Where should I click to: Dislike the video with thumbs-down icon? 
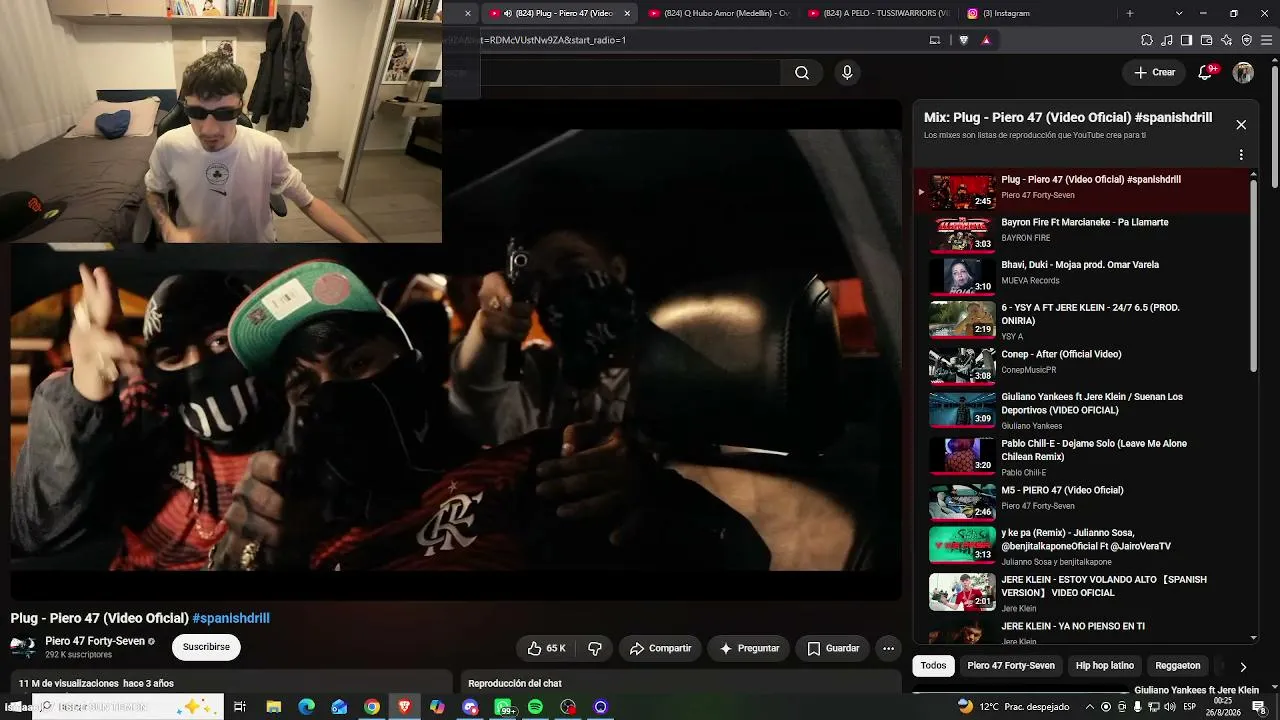click(595, 648)
